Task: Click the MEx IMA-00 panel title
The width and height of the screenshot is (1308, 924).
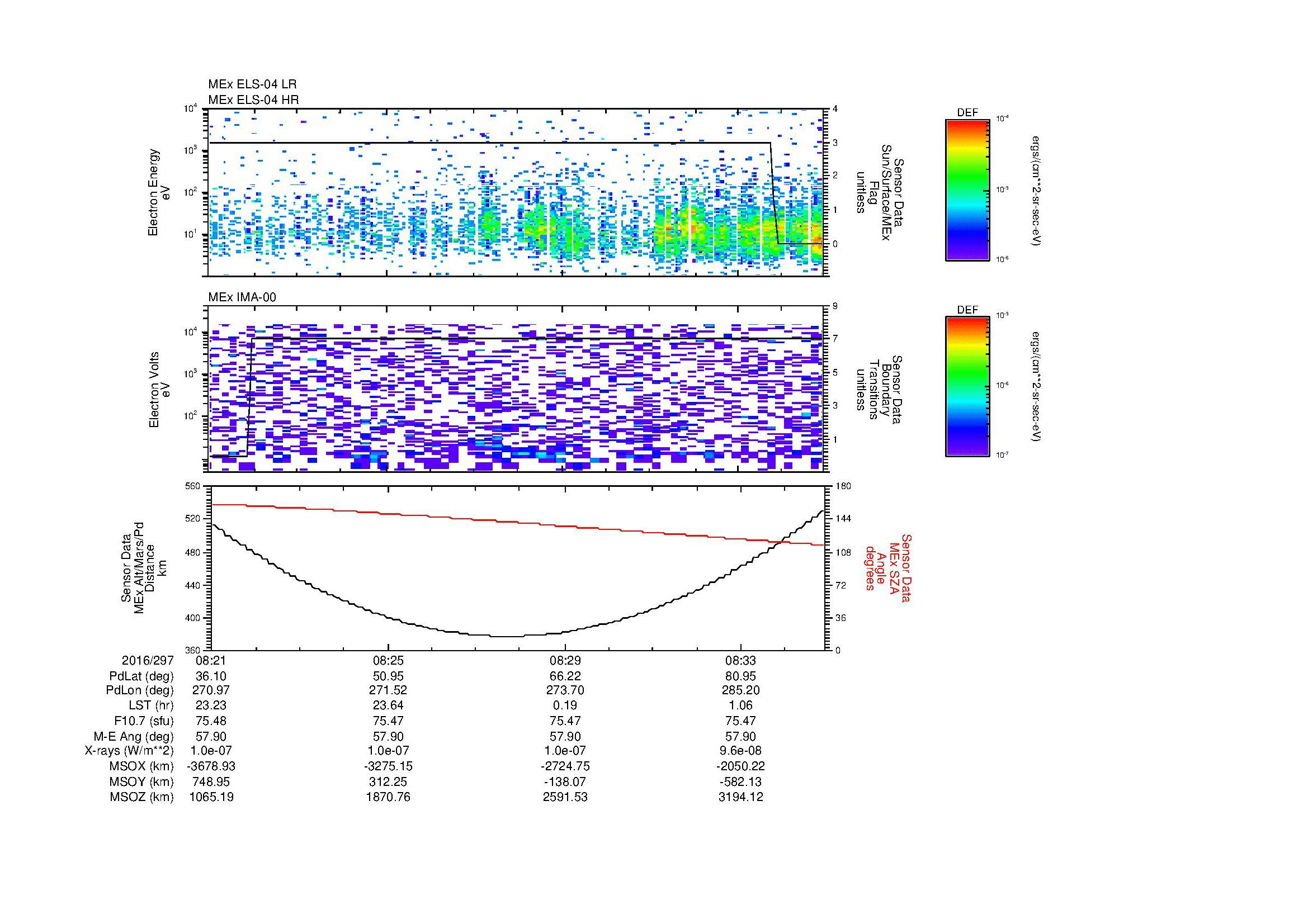Action: (242, 297)
